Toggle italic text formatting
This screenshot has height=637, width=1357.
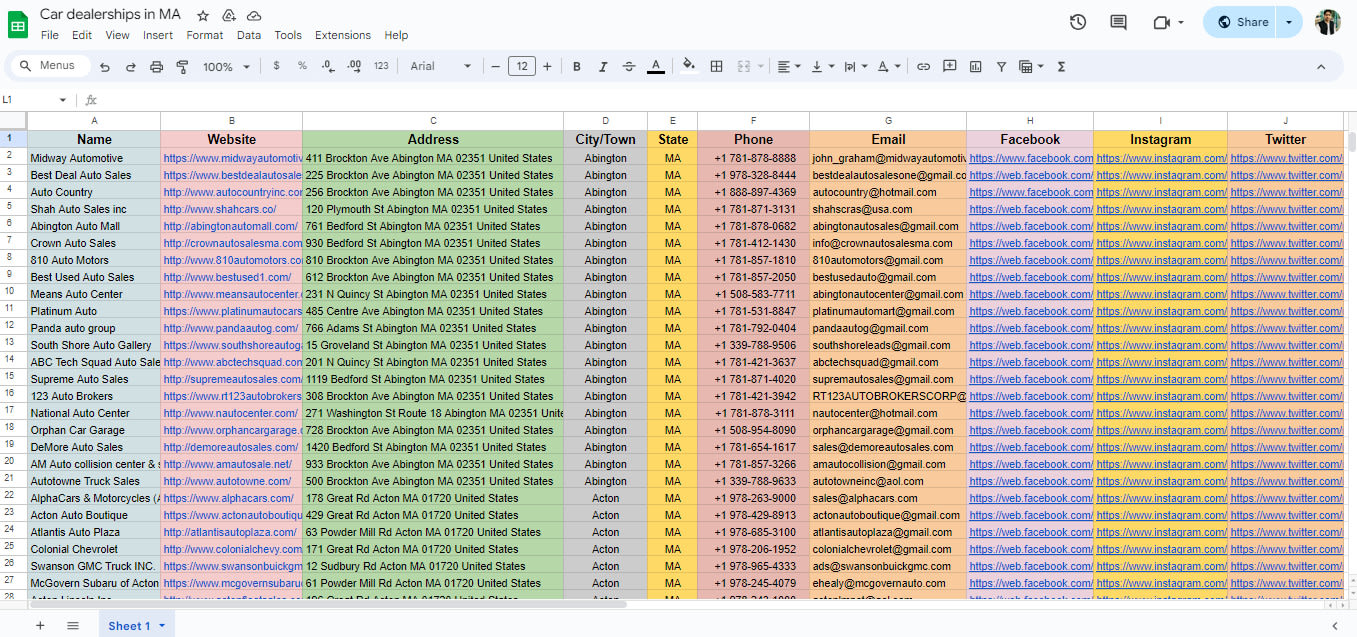603,67
